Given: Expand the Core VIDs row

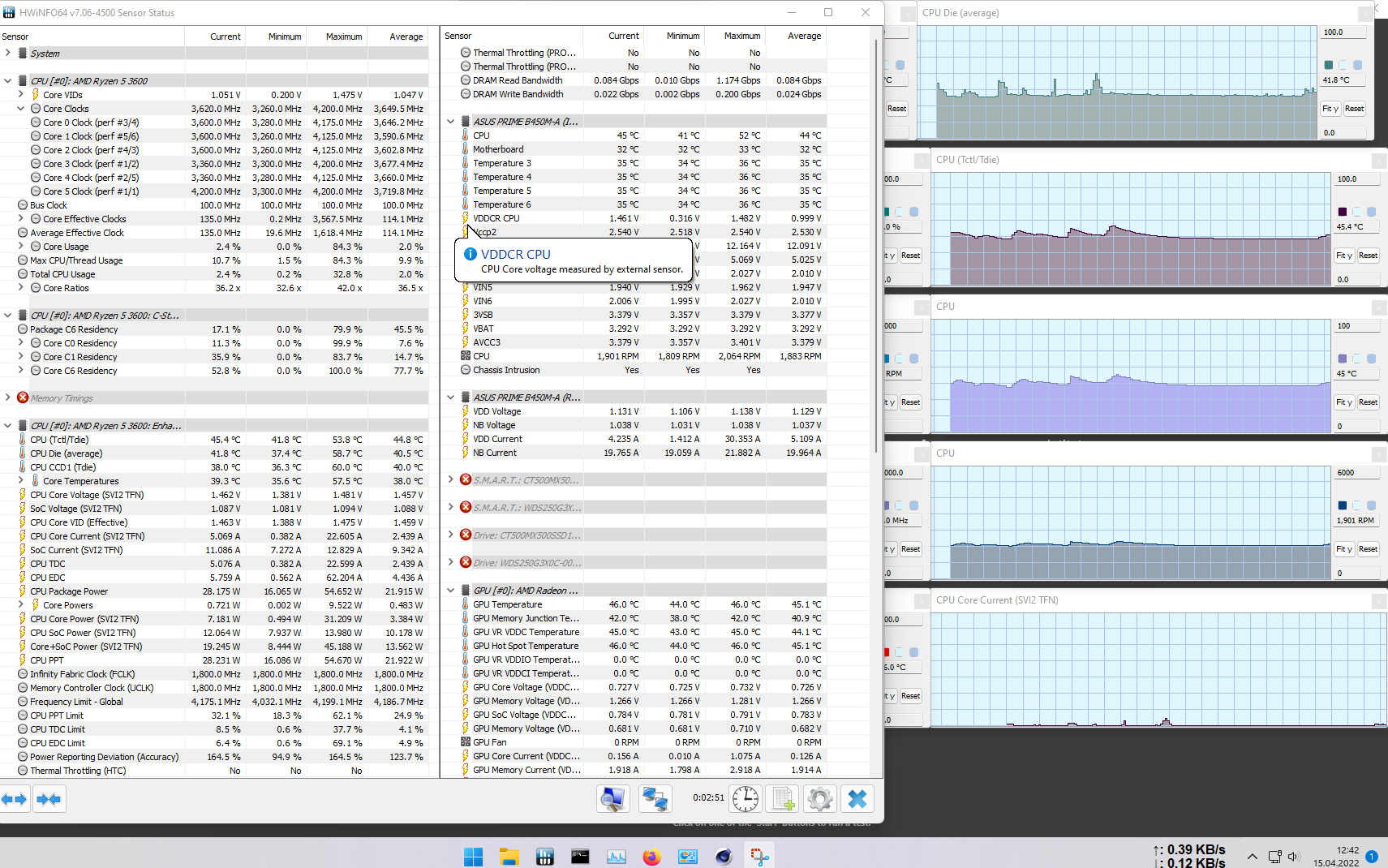Looking at the screenshot, I should tap(20, 95).
